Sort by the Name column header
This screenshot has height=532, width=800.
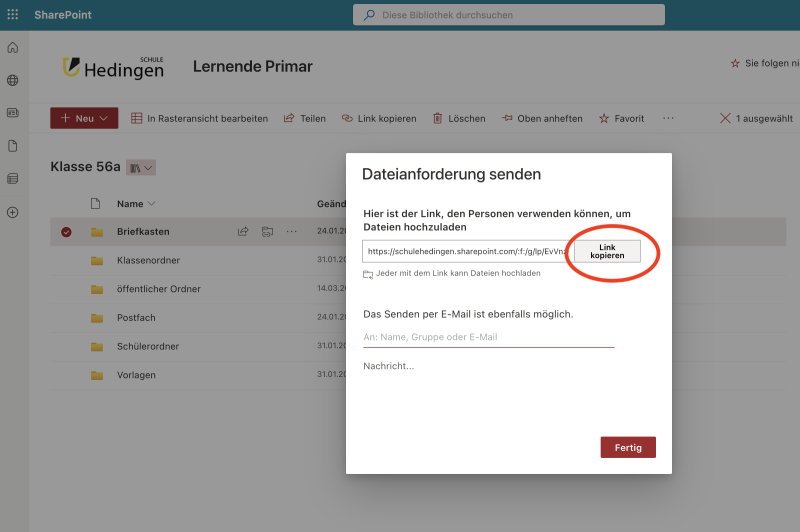135,204
